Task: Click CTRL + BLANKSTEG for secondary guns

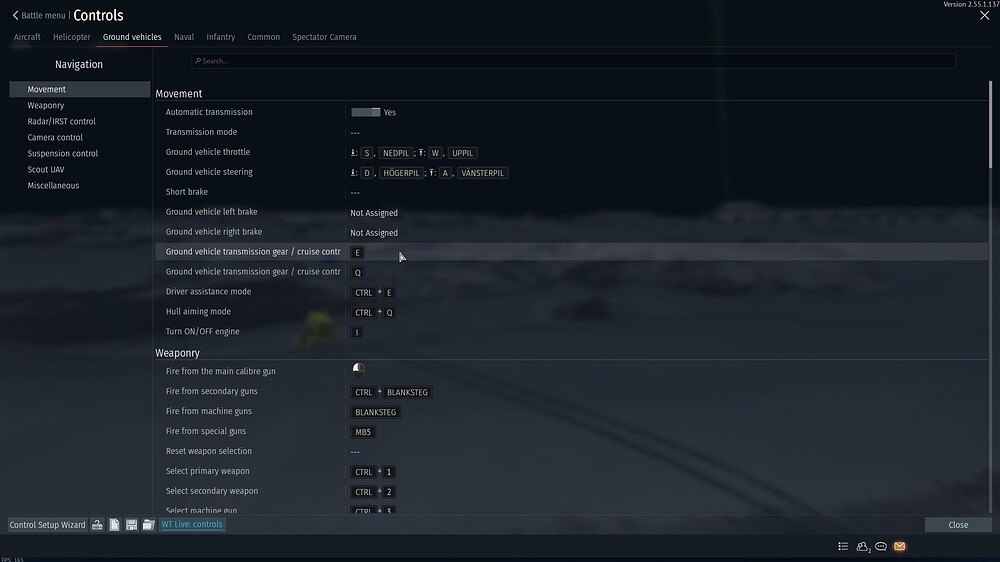Action: (391, 392)
